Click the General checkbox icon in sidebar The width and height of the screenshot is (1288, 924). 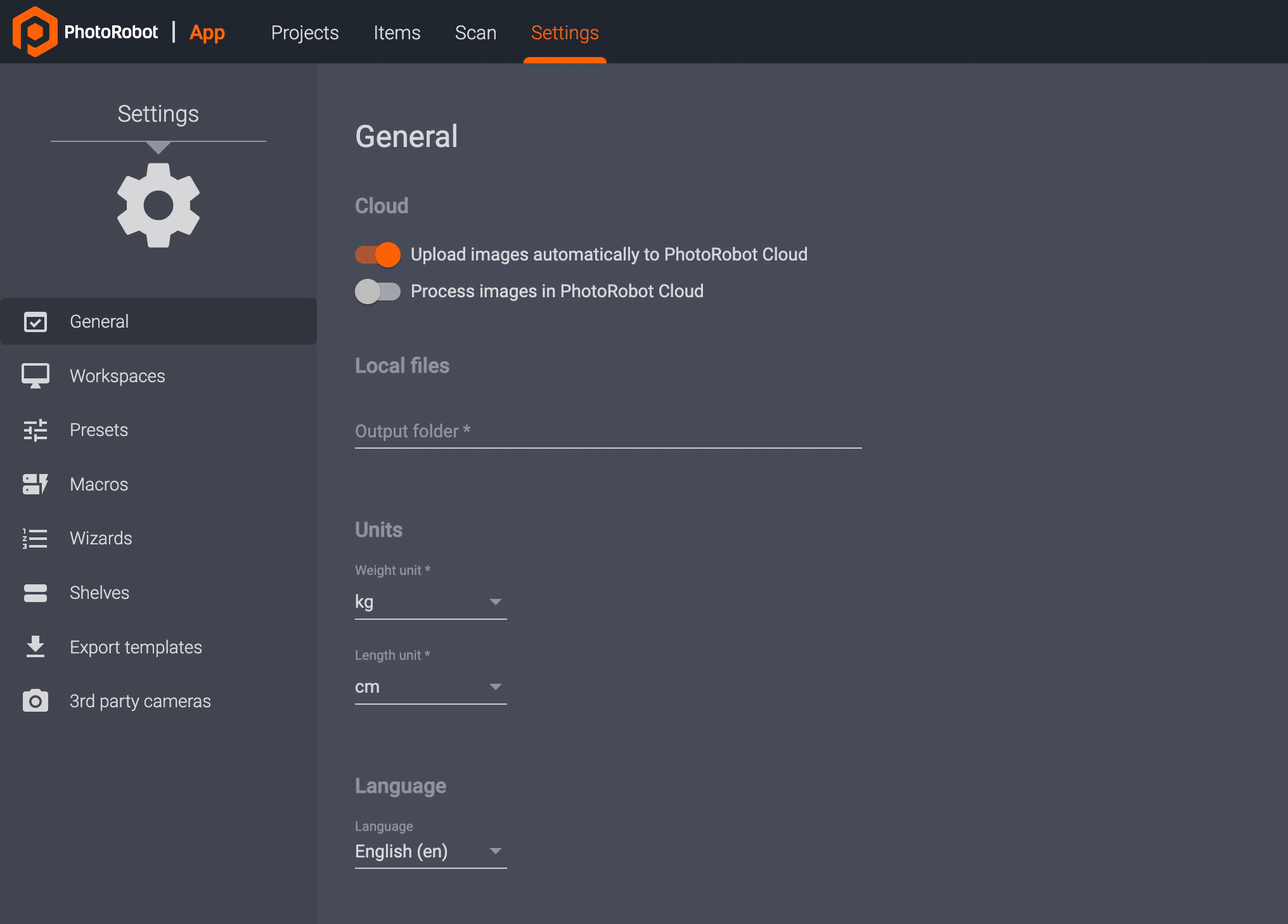pyautogui.click(x=35, y=322)
